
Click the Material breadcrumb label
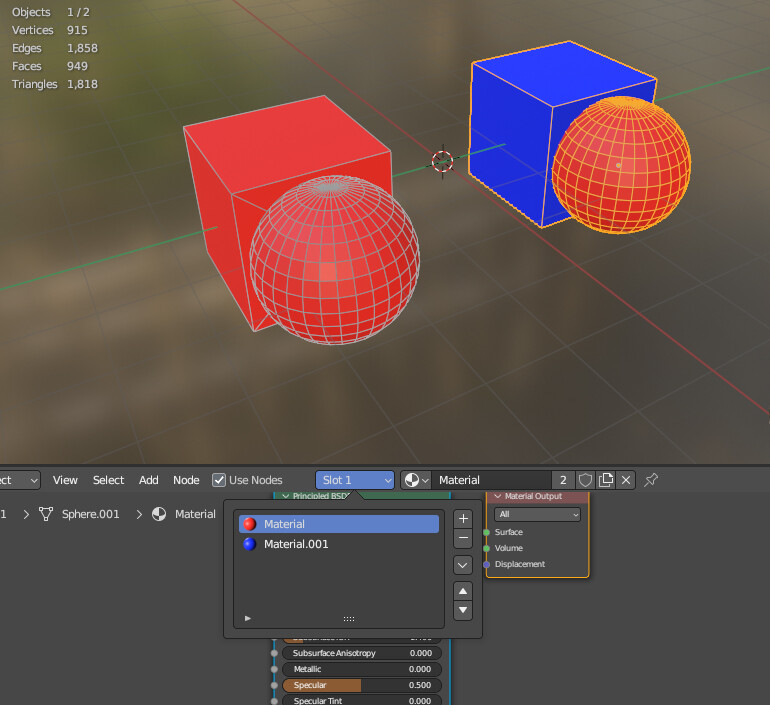pyautogui.click(x=195, y=514)
